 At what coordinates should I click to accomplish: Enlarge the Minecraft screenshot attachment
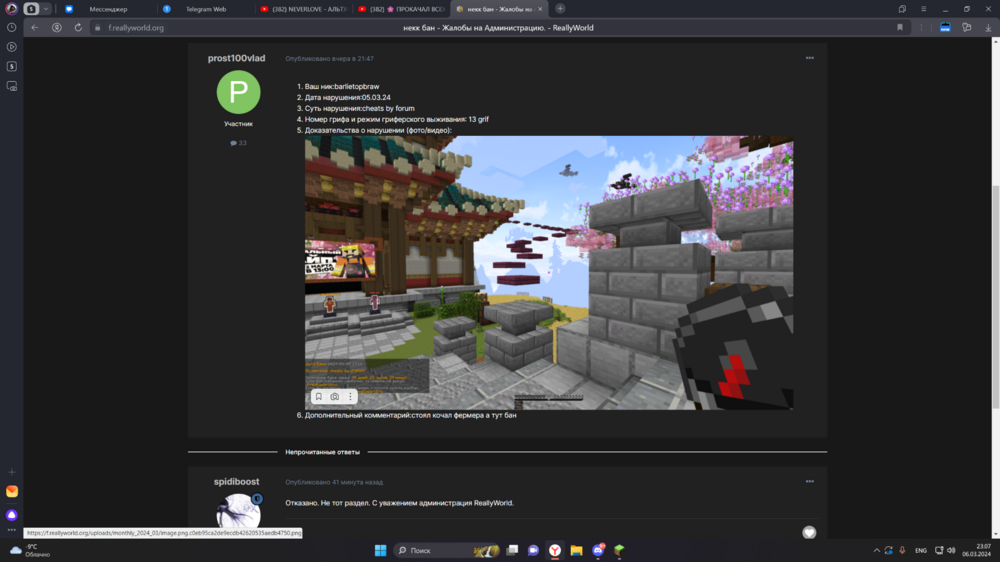548,272
